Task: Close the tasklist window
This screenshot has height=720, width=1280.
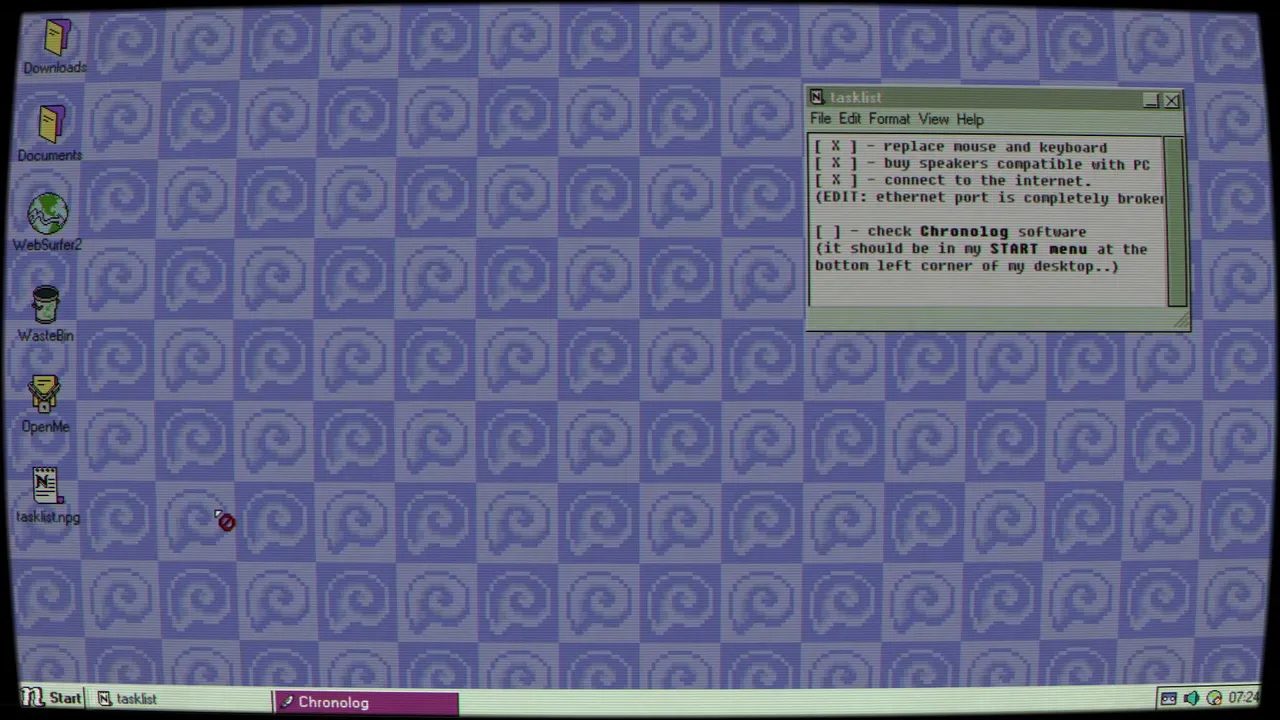Action: tap(1172, 100)
